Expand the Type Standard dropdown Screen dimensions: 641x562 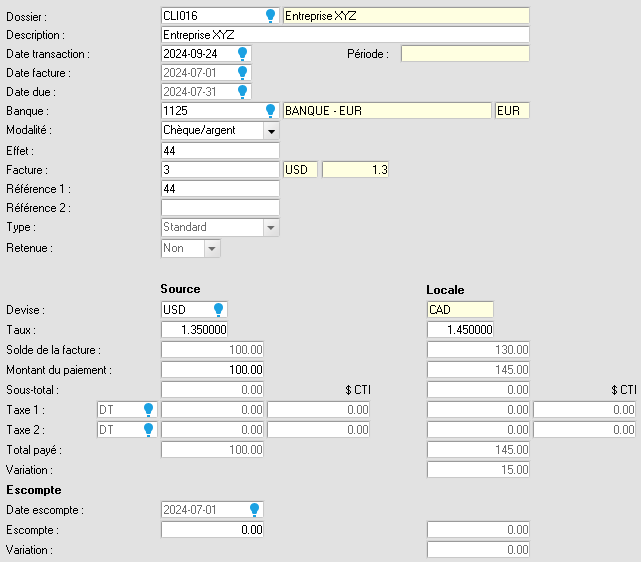[x=271, y=228]
